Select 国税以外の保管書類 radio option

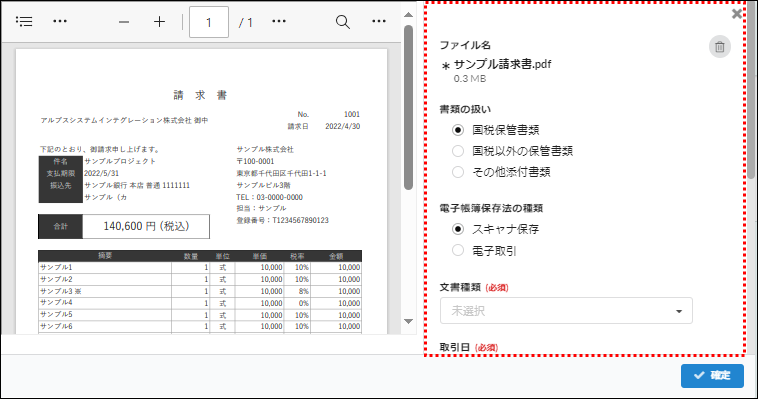pos(457,151)
